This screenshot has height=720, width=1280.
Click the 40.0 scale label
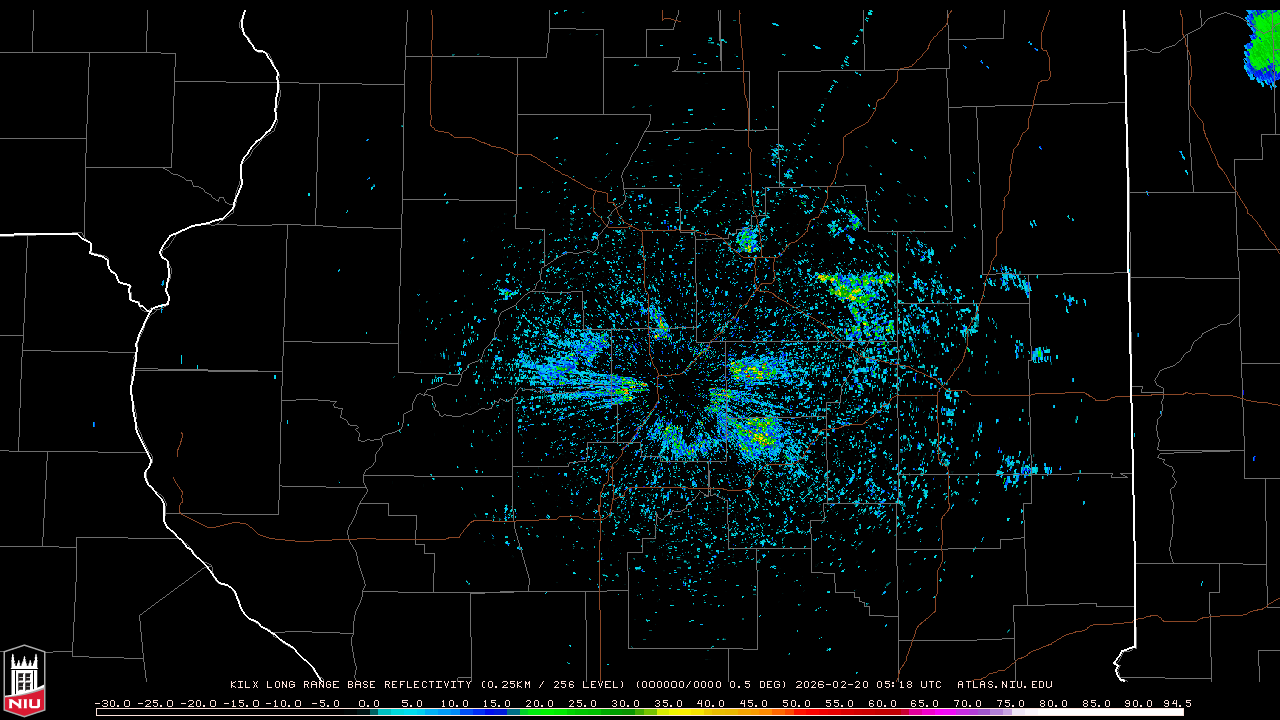point(712,704)
